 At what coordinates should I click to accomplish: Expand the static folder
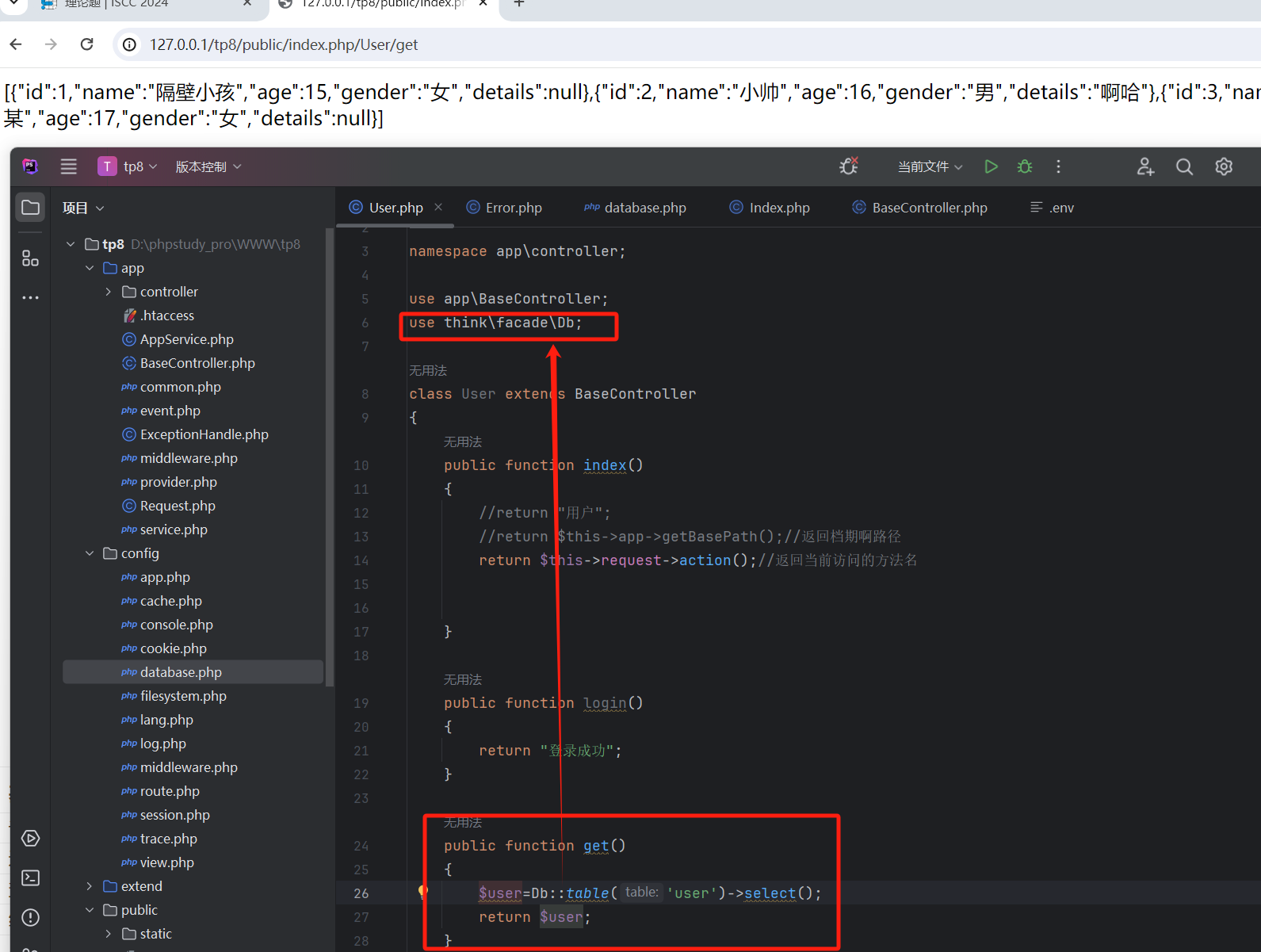pos(109,934)
